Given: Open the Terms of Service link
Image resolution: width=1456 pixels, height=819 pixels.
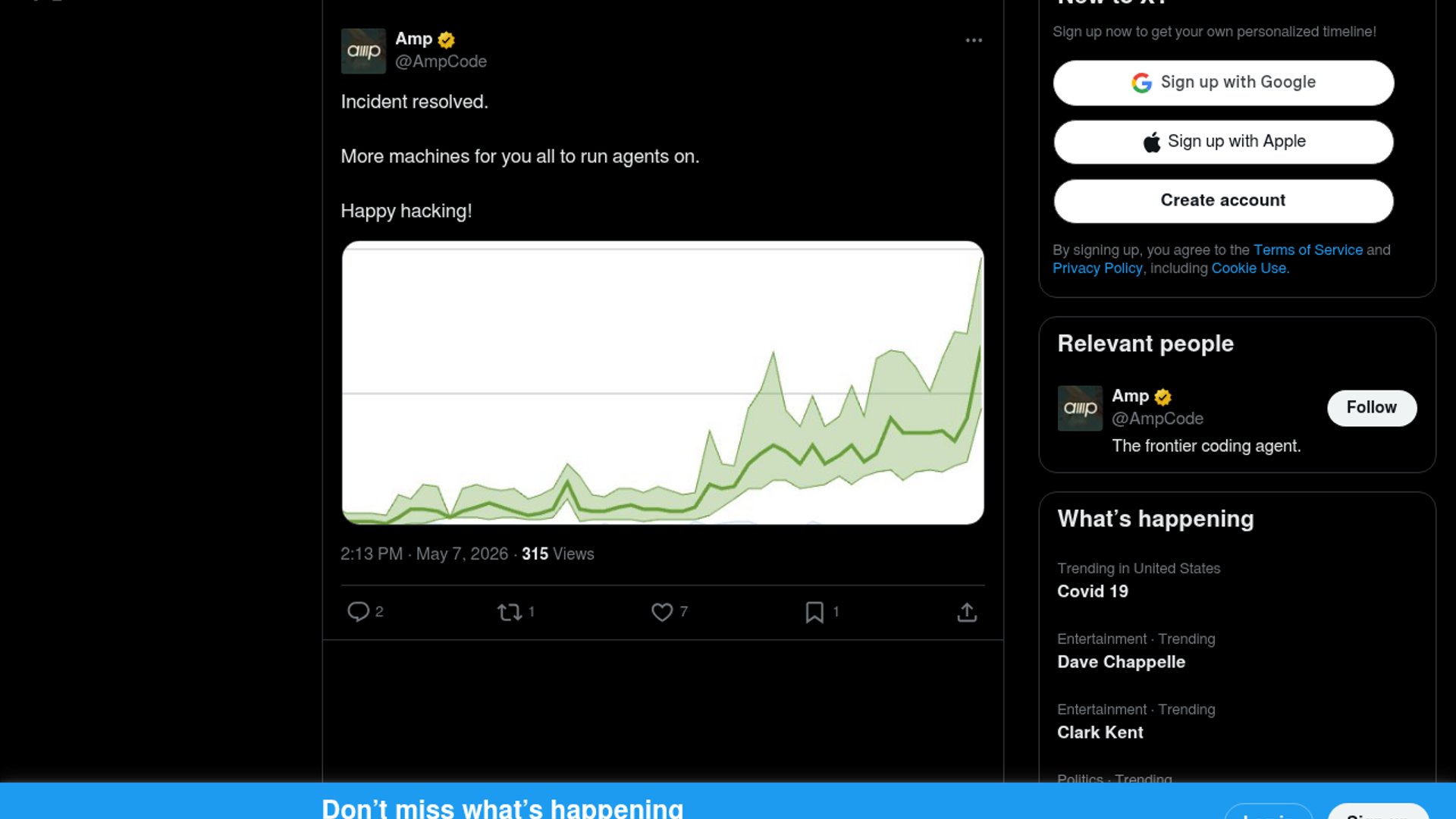Looking at the screenshot, I should (x=1307, y=250).
